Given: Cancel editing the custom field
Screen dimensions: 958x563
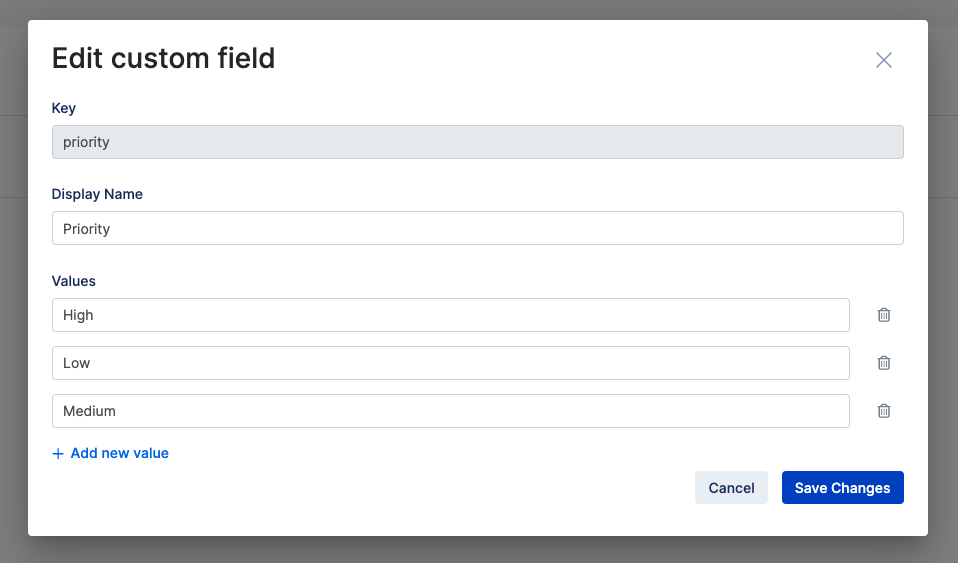Looking at the screenshot, I should point(731,488).
